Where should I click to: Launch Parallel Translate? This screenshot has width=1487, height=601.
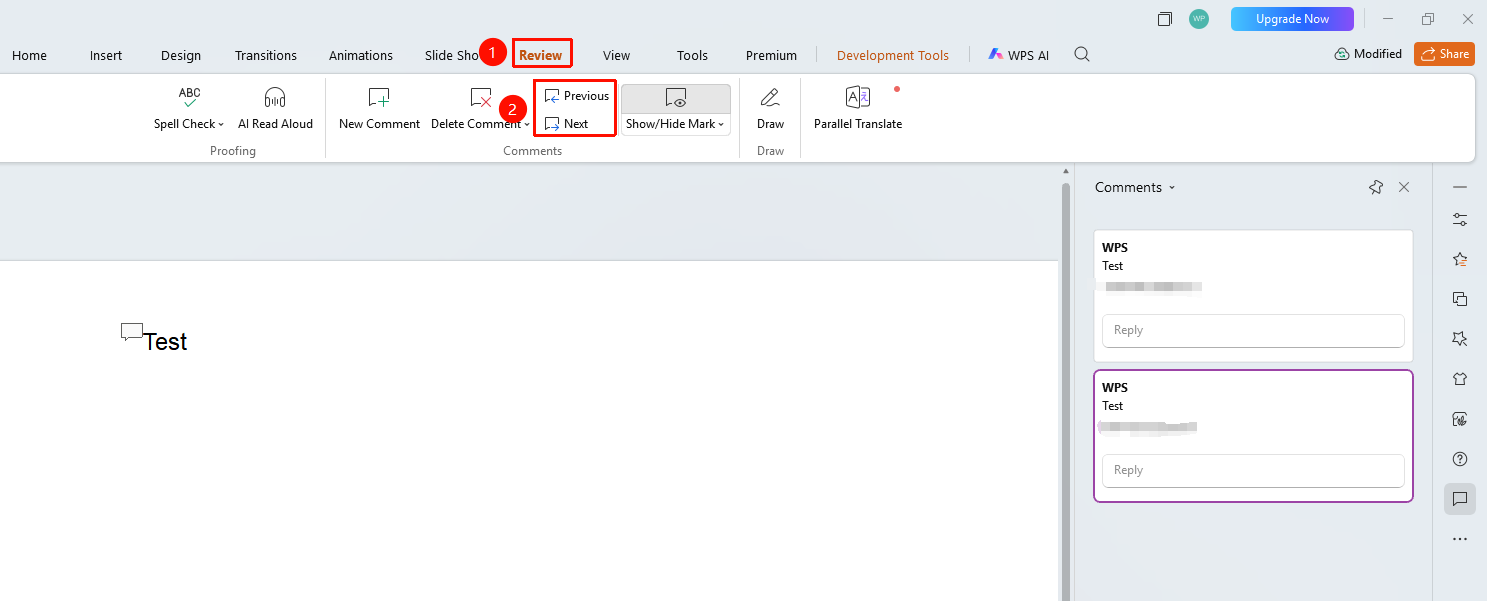click(x=858, y=109)
